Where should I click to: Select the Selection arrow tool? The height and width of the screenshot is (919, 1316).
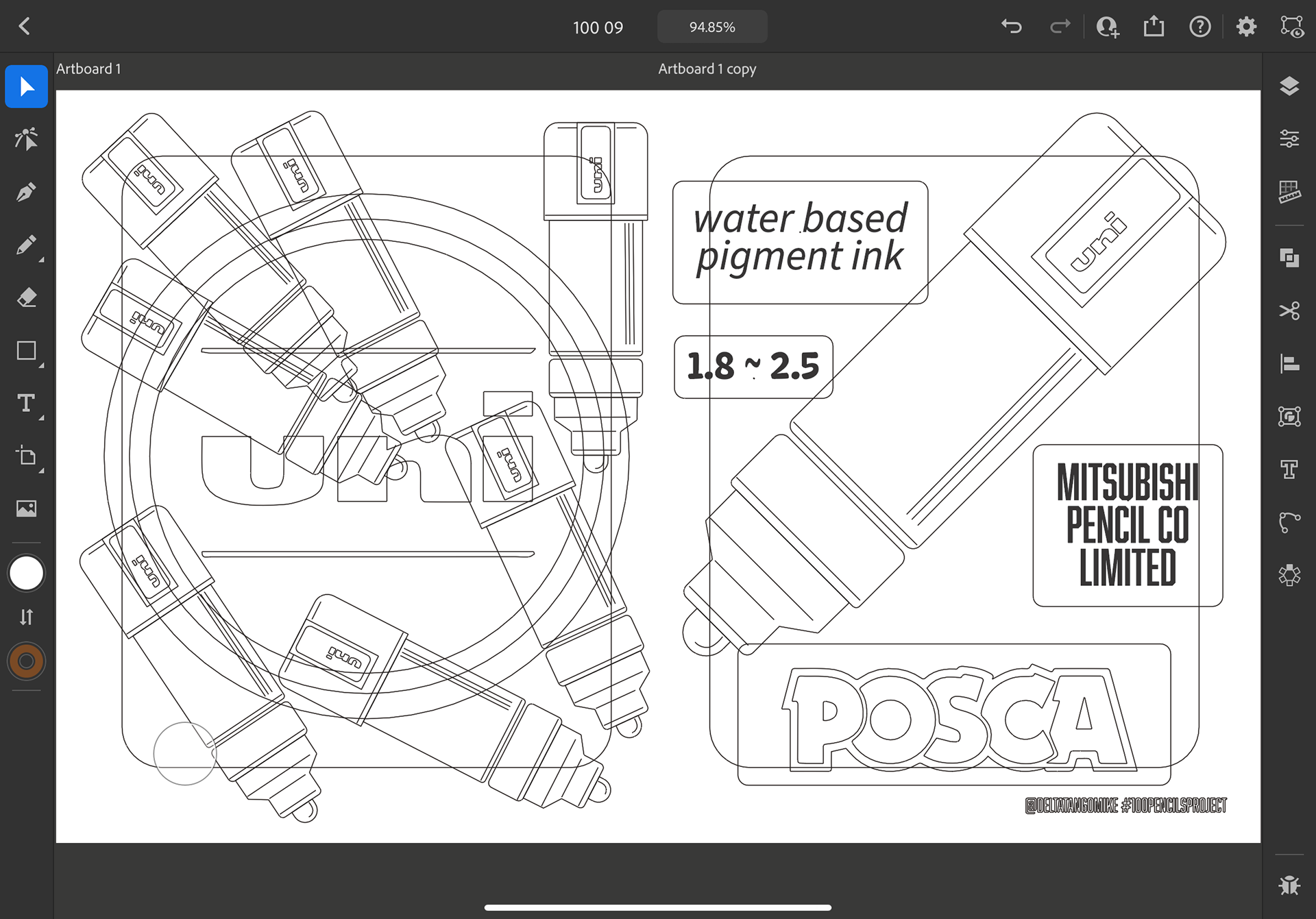[x=26, y=86]
